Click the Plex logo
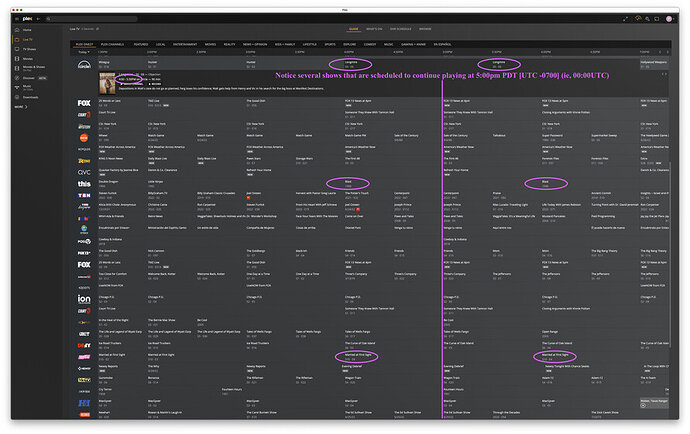The width and height of the screenshot is (690, 434). 27,19
